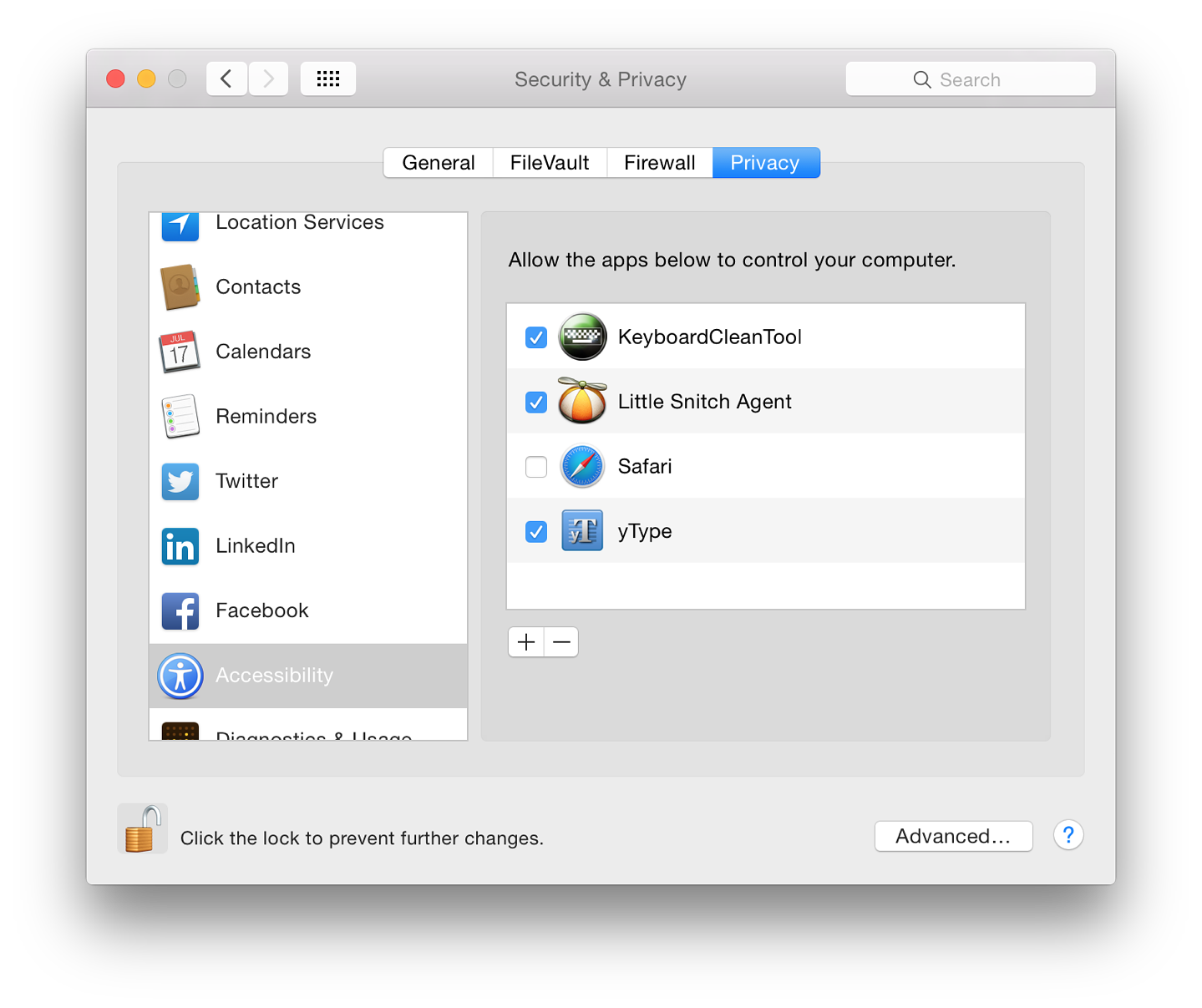
Task: Enable Safari checkbox
Action: coord(536,467)
